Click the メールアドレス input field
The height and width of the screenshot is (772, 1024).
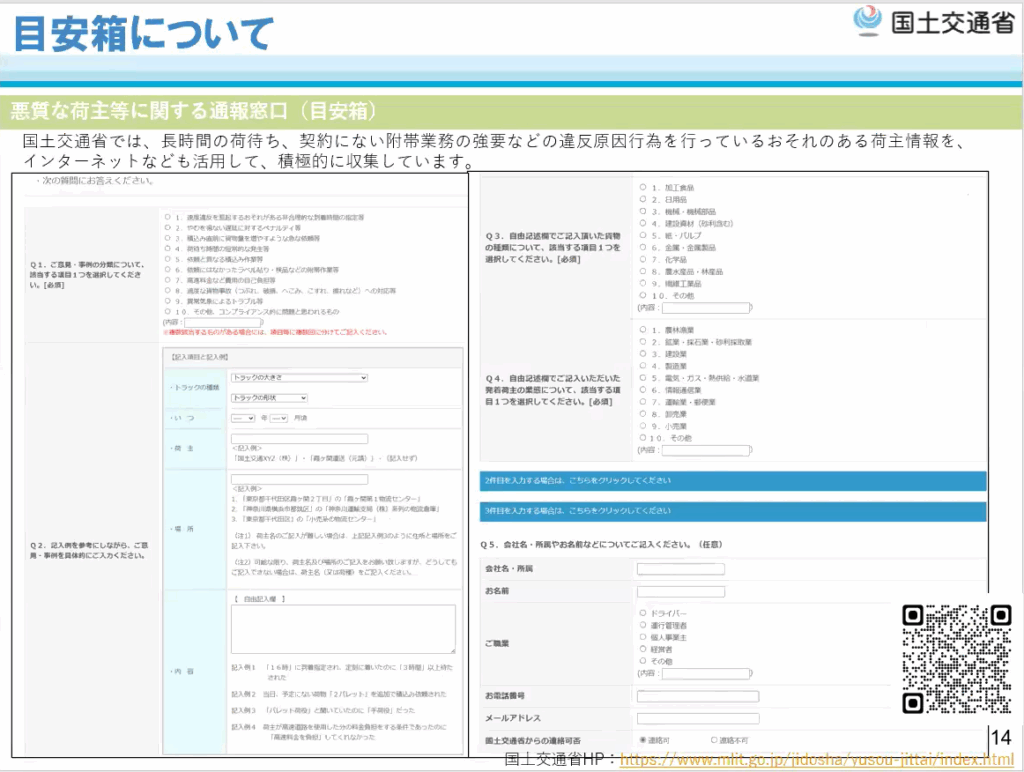click(x=697, y=718)
